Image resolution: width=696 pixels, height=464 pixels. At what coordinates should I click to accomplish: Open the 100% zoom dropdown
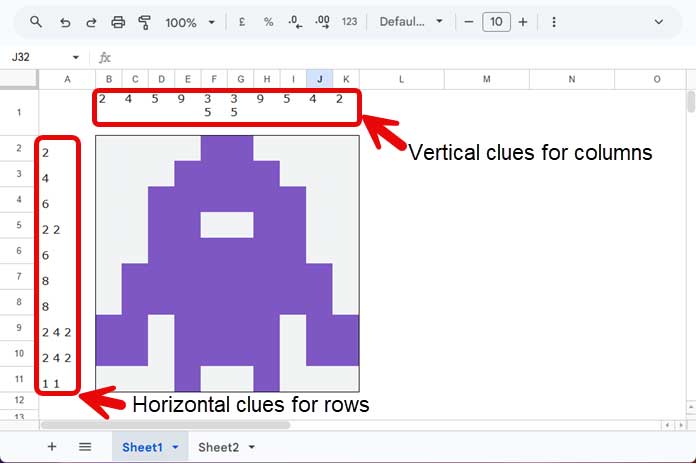pyautogui.click(x=190, y=22)
